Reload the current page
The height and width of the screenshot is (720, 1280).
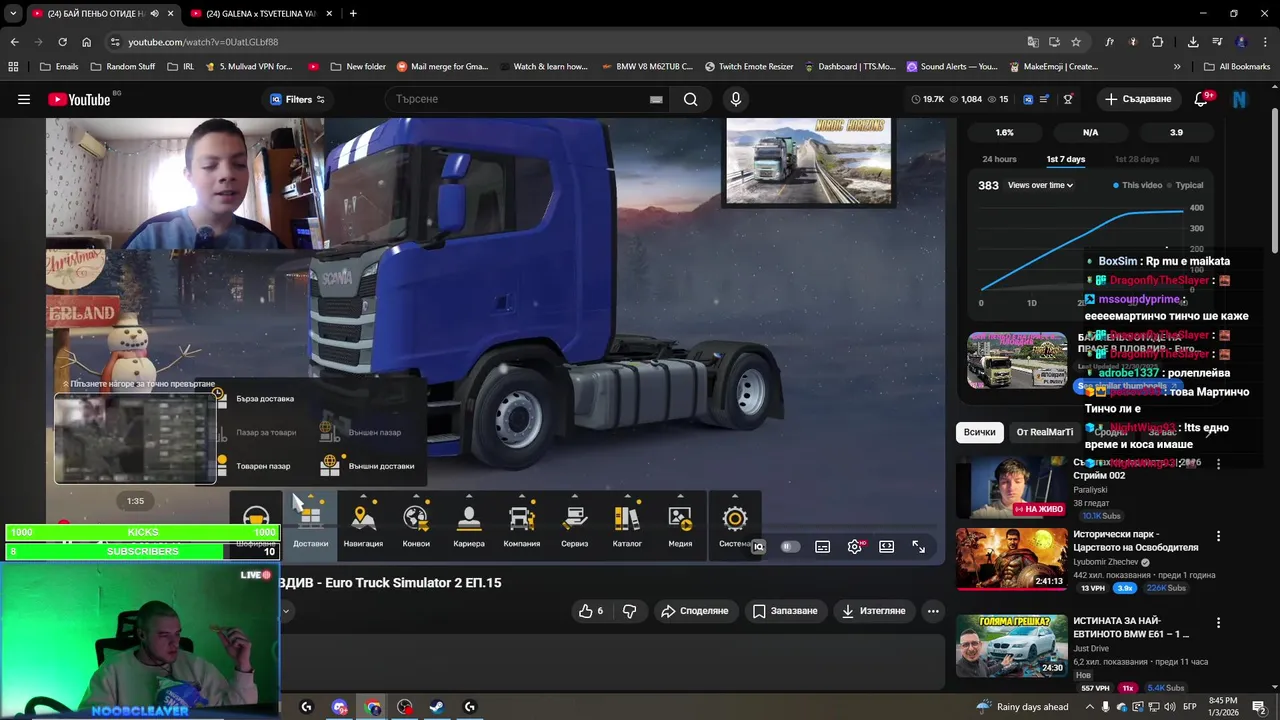(x=62, y=42)
